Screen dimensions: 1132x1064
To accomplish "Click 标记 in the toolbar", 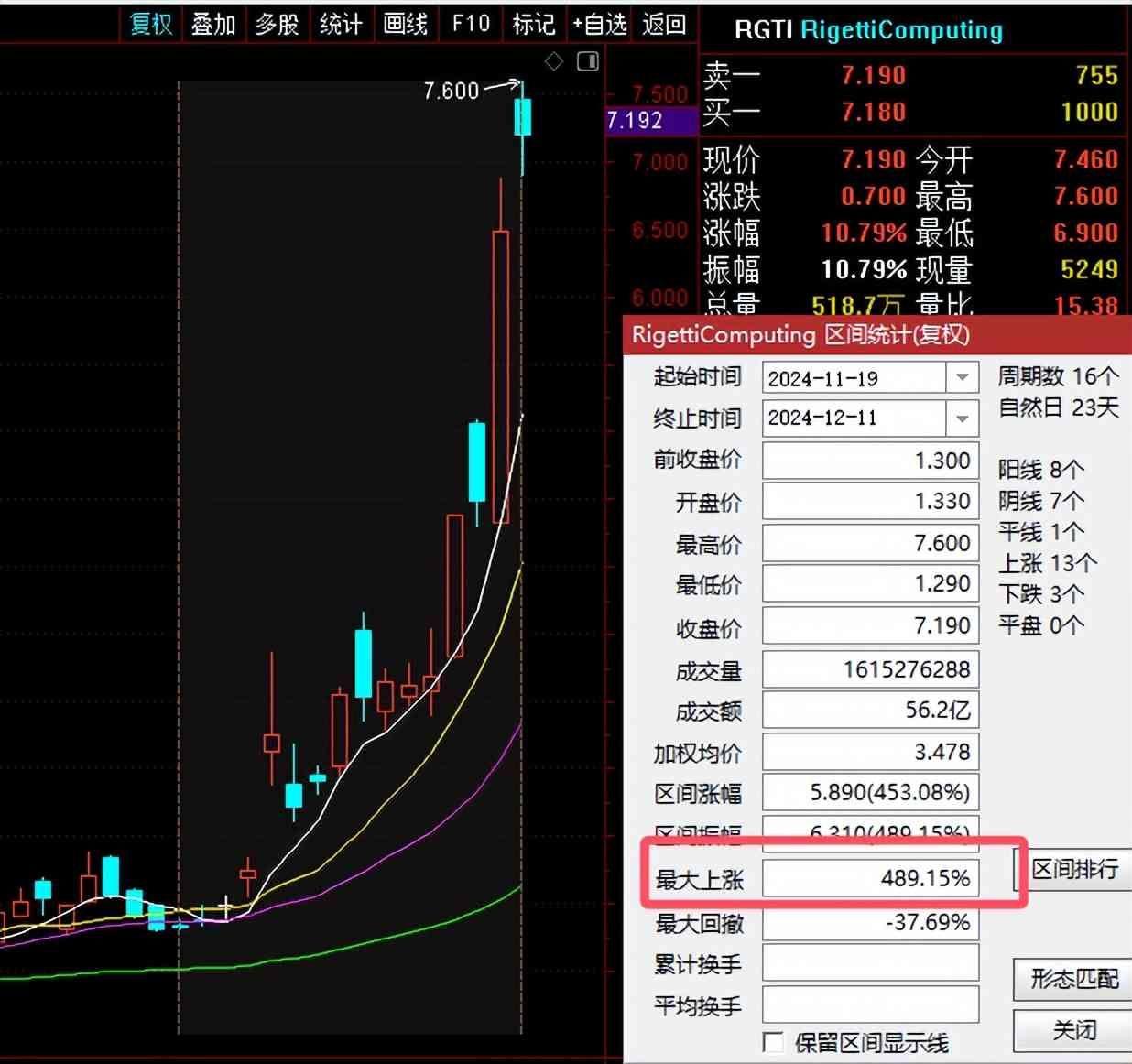I will tap(534, 24).
